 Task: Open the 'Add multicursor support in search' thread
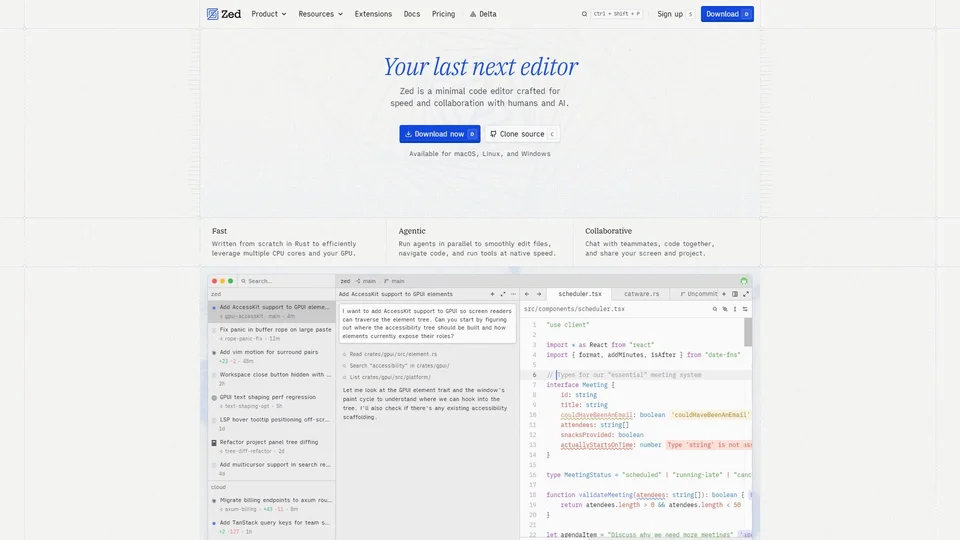(272, 469)
